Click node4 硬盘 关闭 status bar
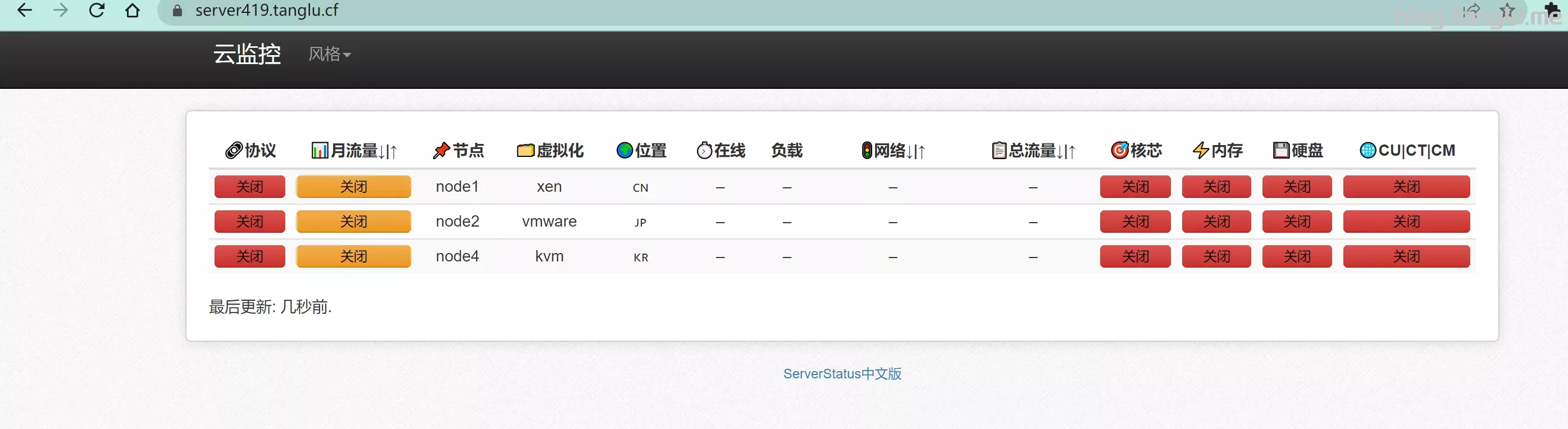Image resolution: width=1568 pixels, height=429 pixels. click(1297, 256)
